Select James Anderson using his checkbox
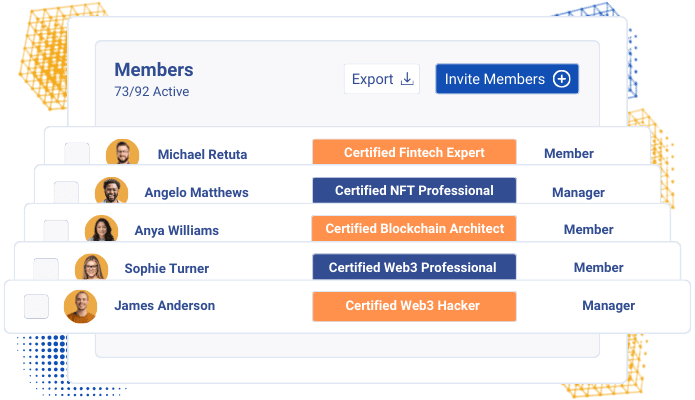695x400 pixels. tap(36, 306)
